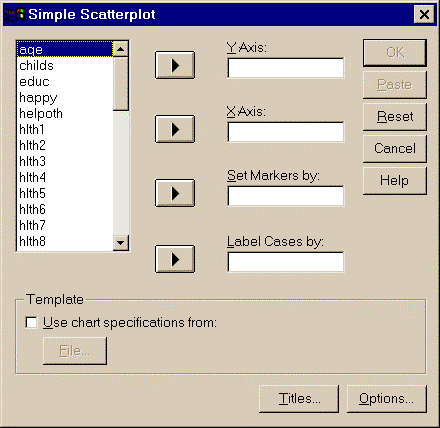Click the arrow button beside X Axis
The width and height of the screenshot is (440, 428).
175,129
